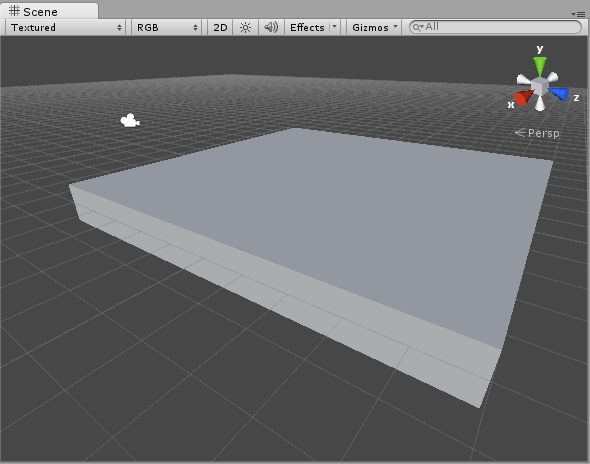Screen dimensions: 590x464
Task: Open the RGB render mode dropdown
Action: coord(167,27)
